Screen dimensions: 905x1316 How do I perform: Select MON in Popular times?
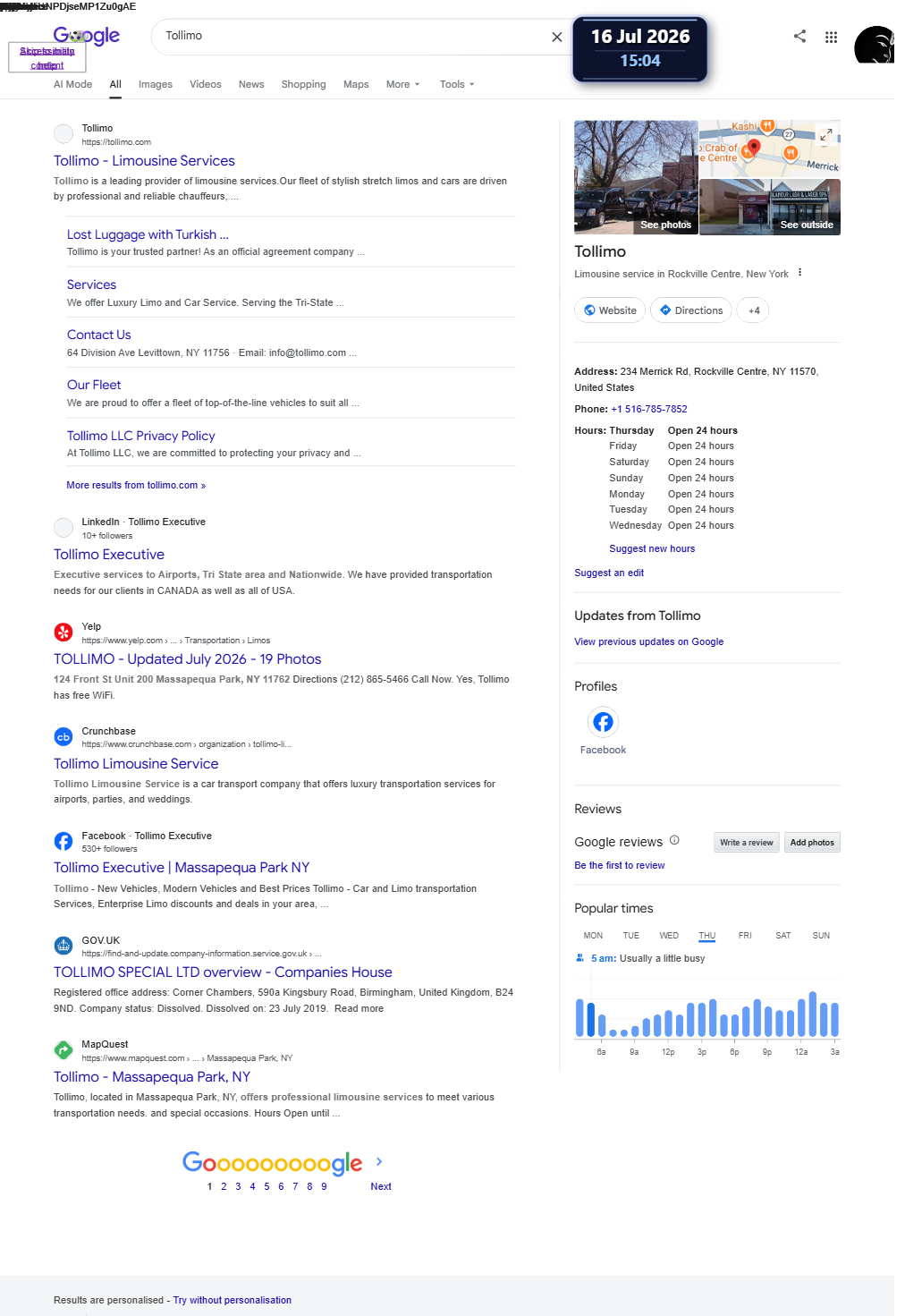tap(593, 936)
